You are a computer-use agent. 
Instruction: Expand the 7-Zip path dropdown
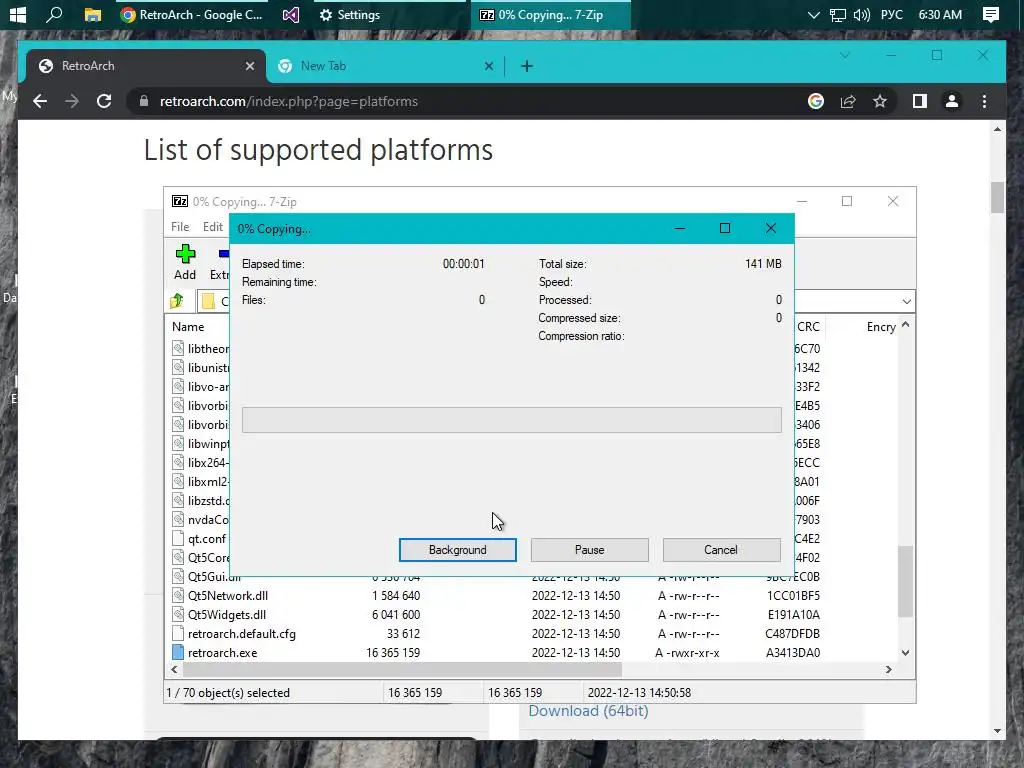[x=906, y=301]
